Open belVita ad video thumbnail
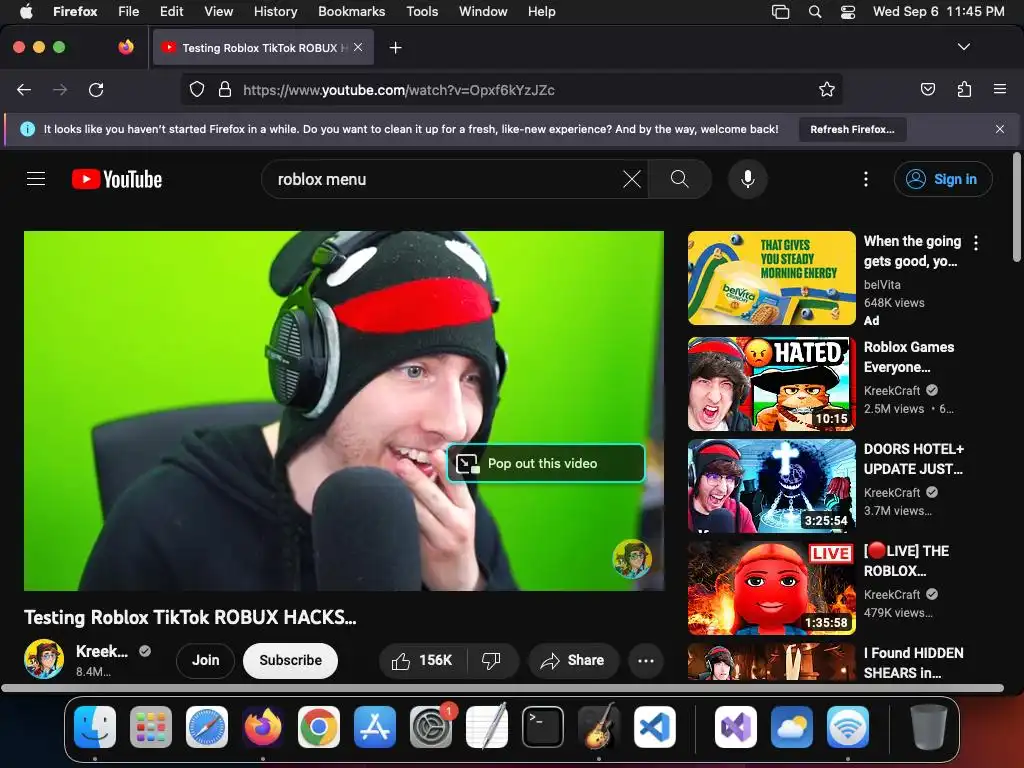 (x=771, y=278)
